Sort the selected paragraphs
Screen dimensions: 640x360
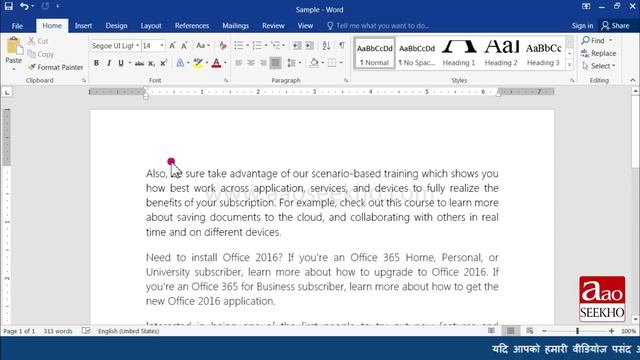tap(326, 46)
